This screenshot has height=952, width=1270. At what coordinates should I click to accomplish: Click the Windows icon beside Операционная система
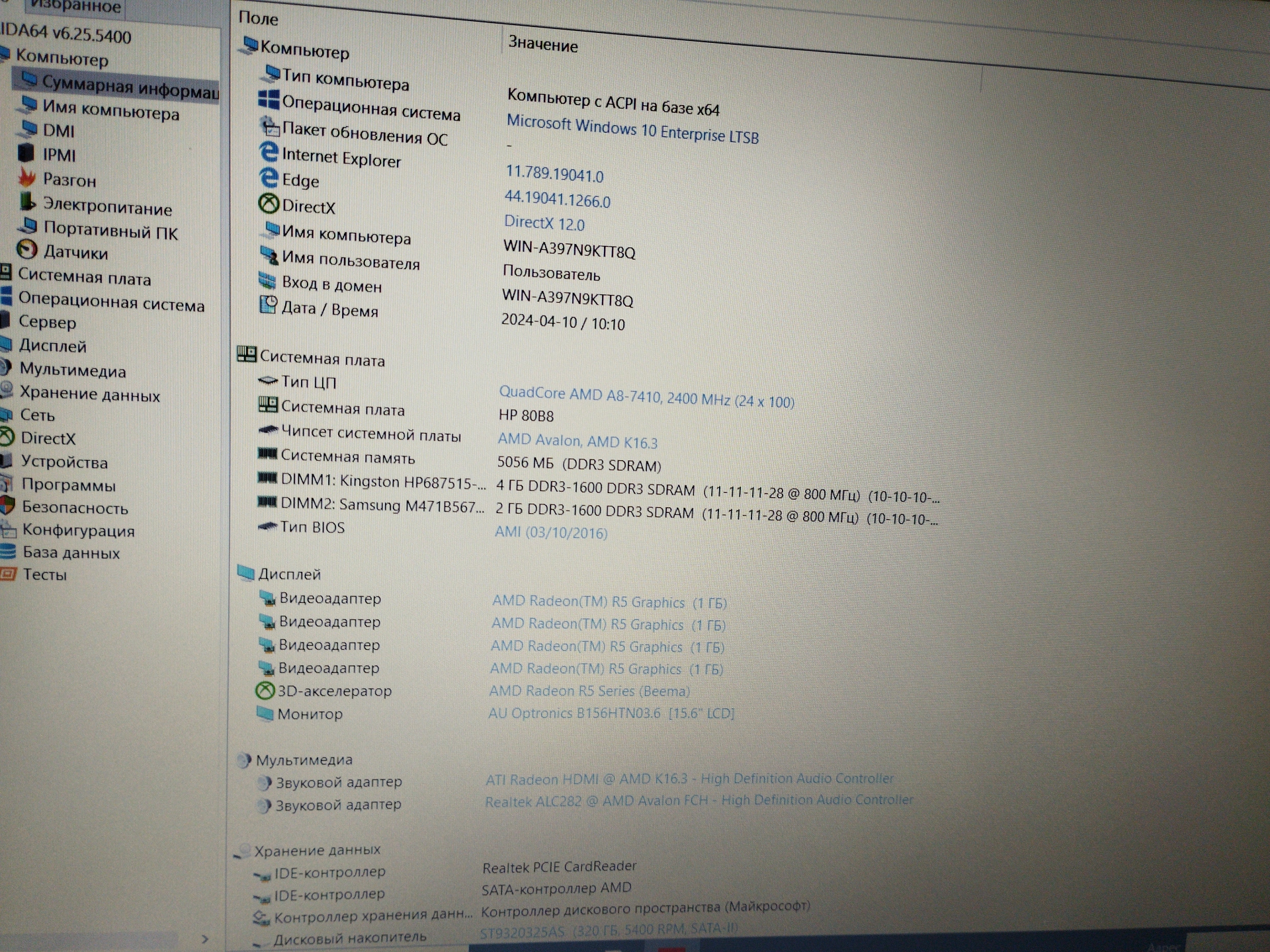coord(268,100)
